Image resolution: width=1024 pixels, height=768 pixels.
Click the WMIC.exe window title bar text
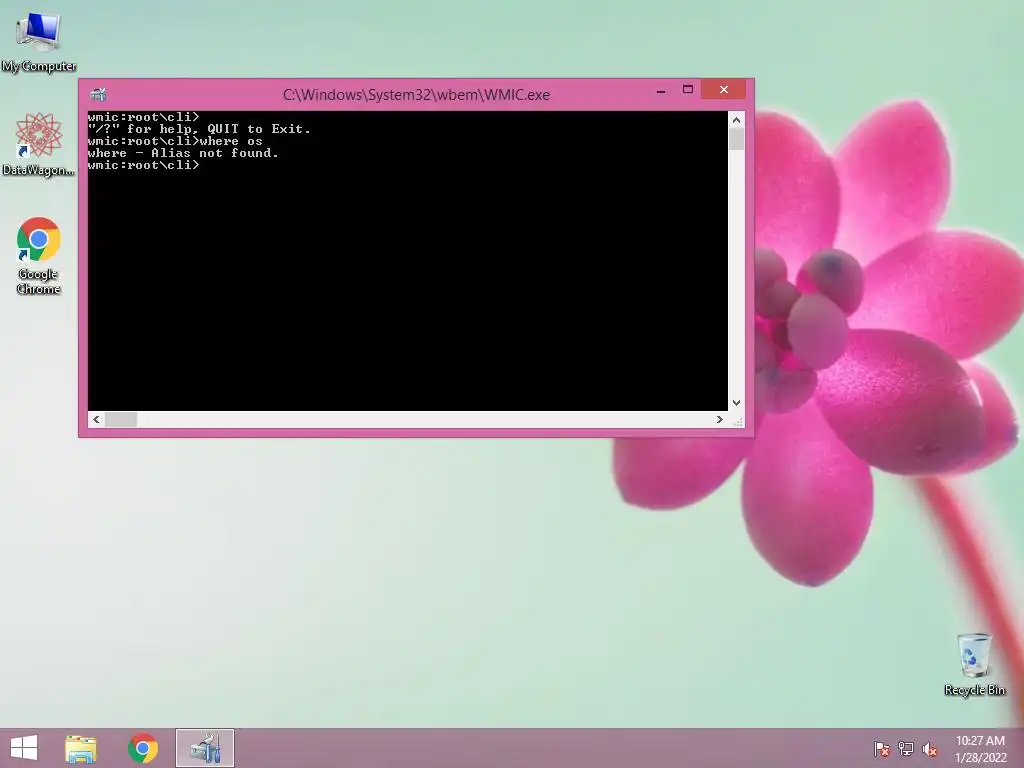pyautogui.click(x=416, y=95)
